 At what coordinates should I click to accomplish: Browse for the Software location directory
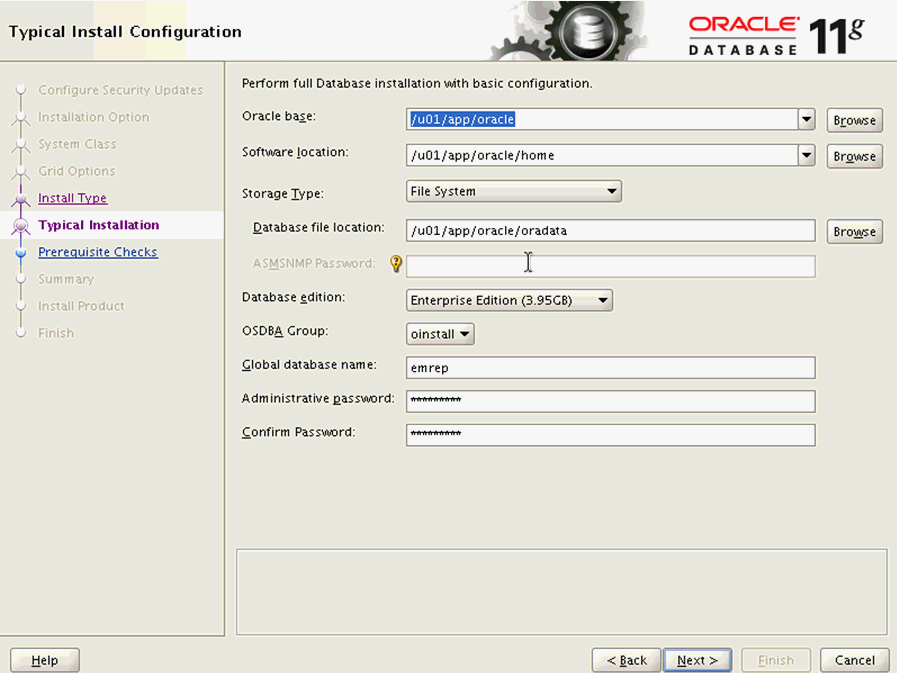854,156
